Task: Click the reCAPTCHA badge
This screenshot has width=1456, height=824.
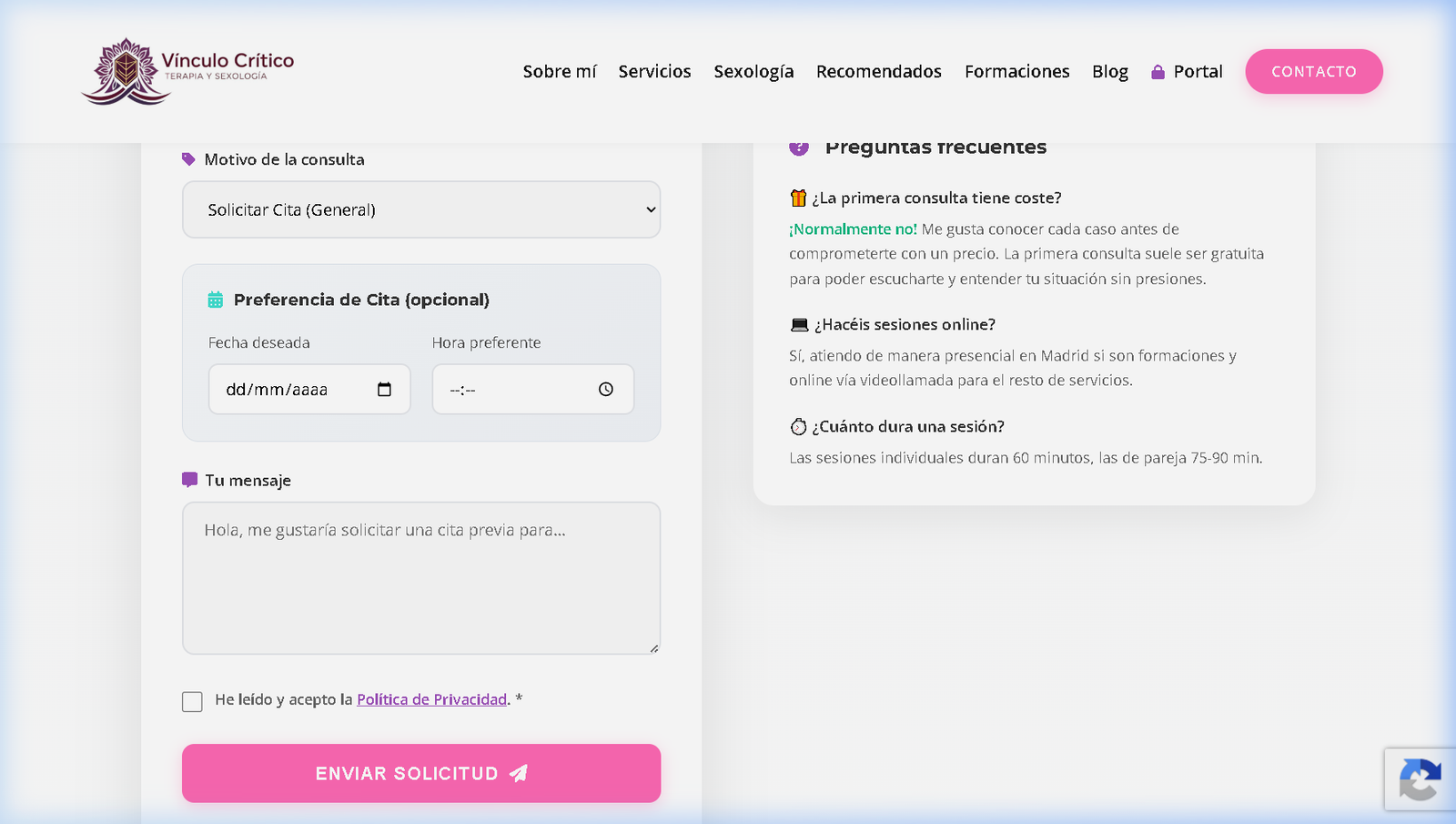Action: (1421, 779)
